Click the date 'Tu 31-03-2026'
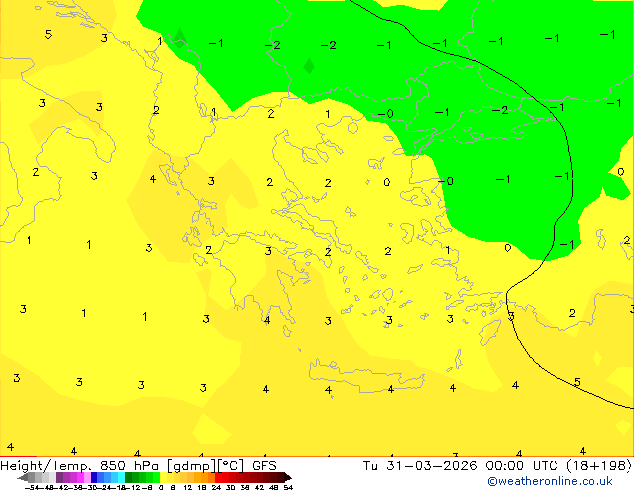Image resolution: width=634 pixels, height=490 pixels. 420,466
